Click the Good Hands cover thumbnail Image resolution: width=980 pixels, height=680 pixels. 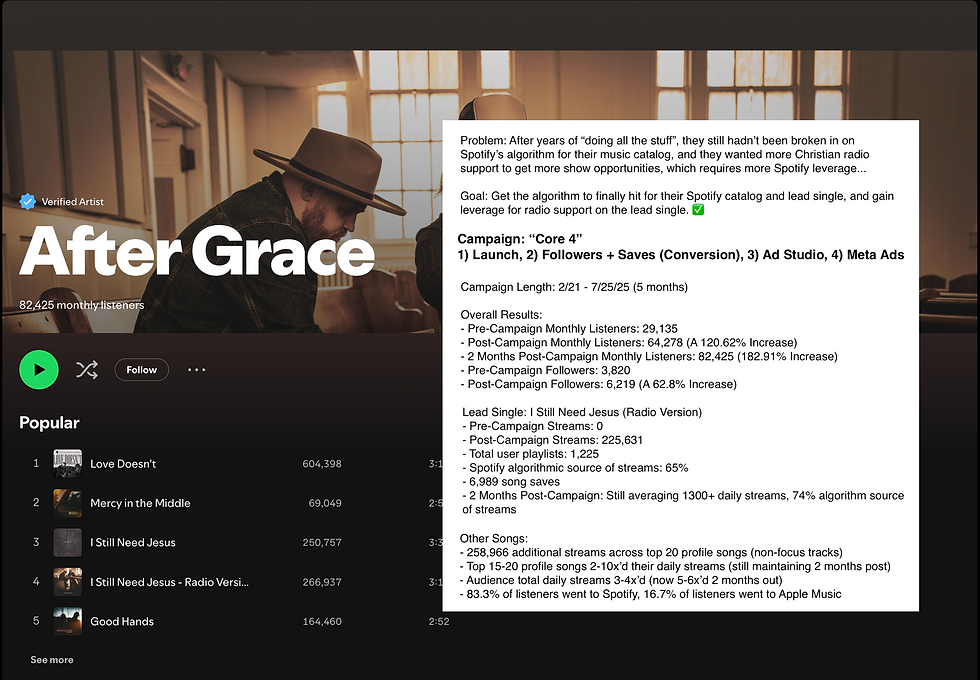pyautogui.click(x=68, y=621)
